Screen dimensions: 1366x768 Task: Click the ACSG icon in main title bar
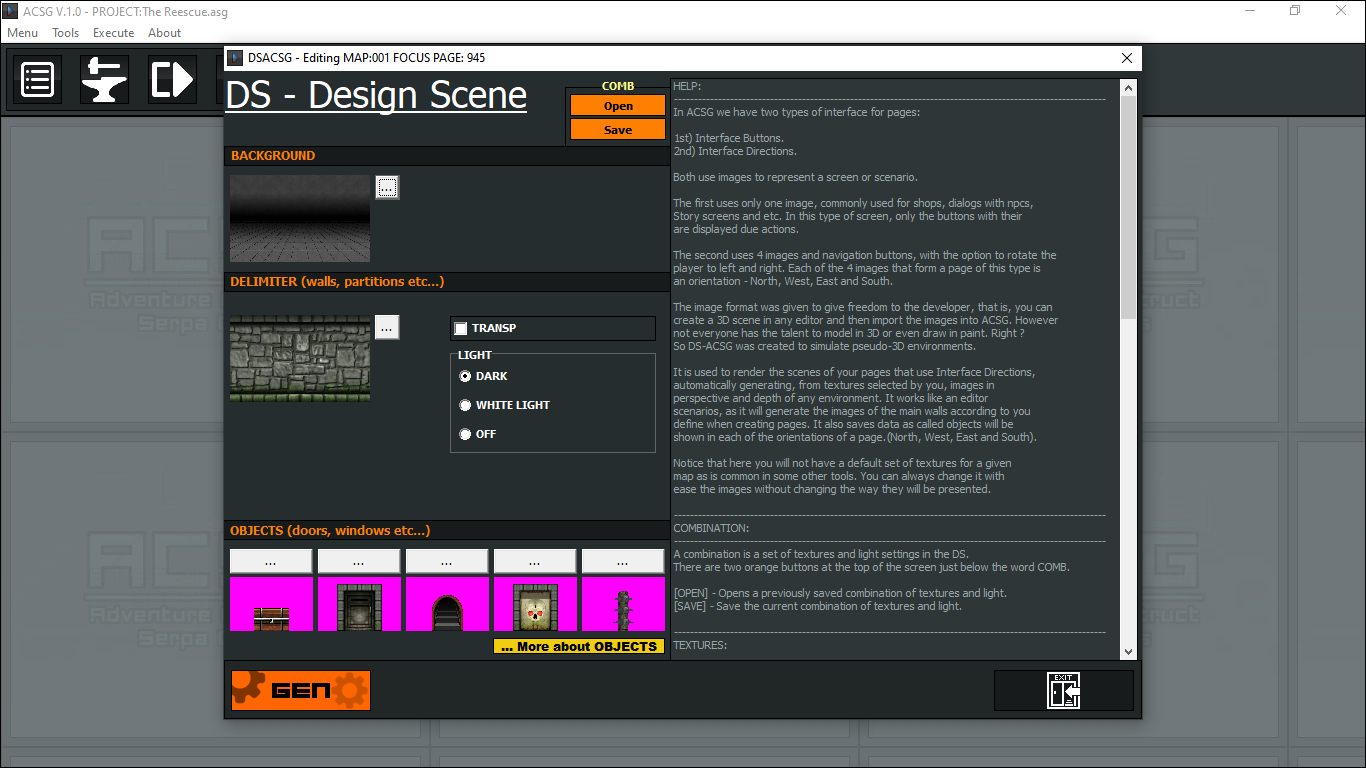[11, 11]
